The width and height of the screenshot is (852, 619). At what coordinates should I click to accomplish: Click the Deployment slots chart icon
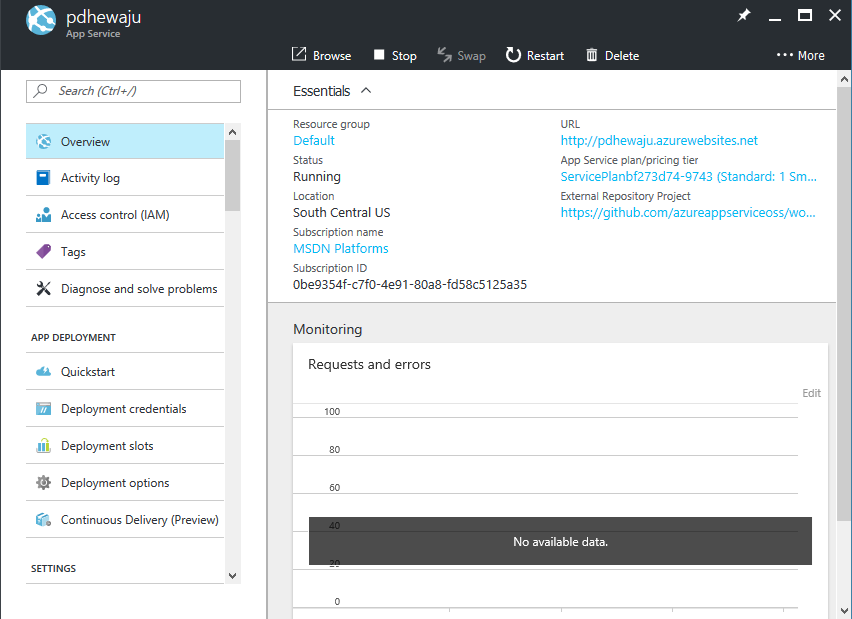(x=43, y=445)
